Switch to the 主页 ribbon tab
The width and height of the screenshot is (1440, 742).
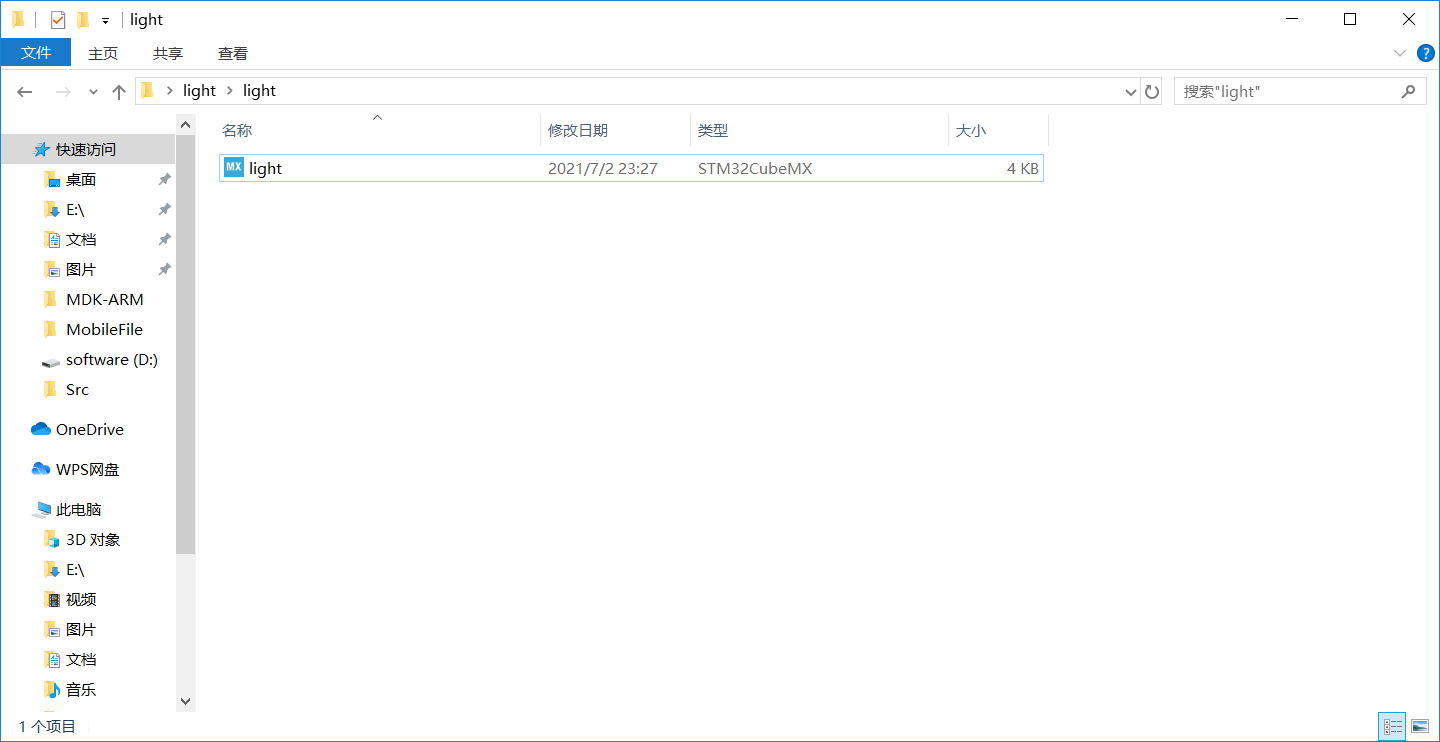[x=103, y=54]
